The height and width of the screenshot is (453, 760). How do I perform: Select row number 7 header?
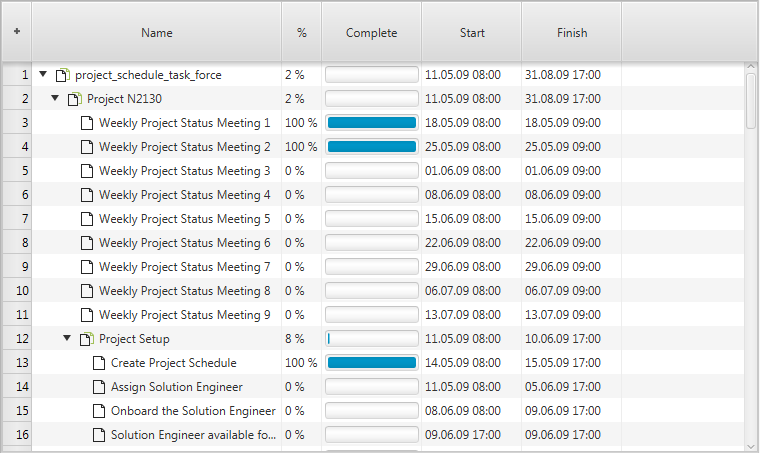17,219
